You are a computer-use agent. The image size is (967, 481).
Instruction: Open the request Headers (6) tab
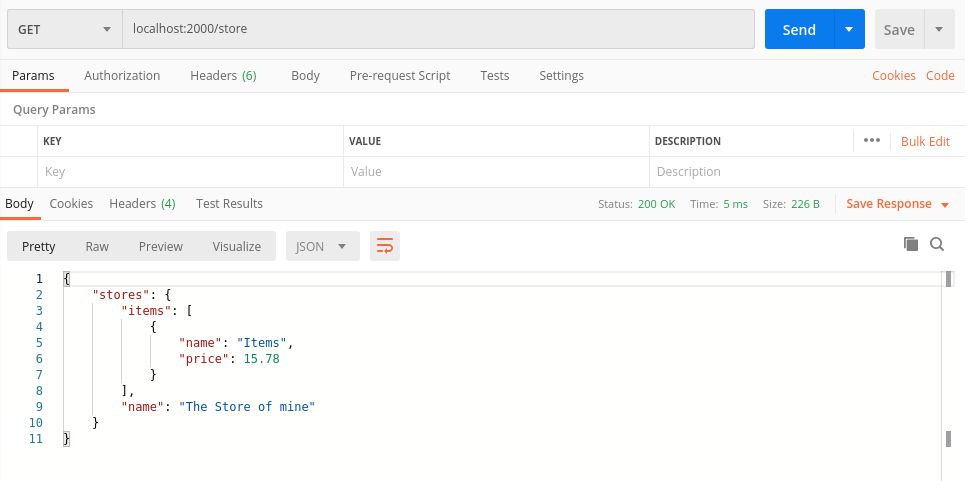pos(223,75)
